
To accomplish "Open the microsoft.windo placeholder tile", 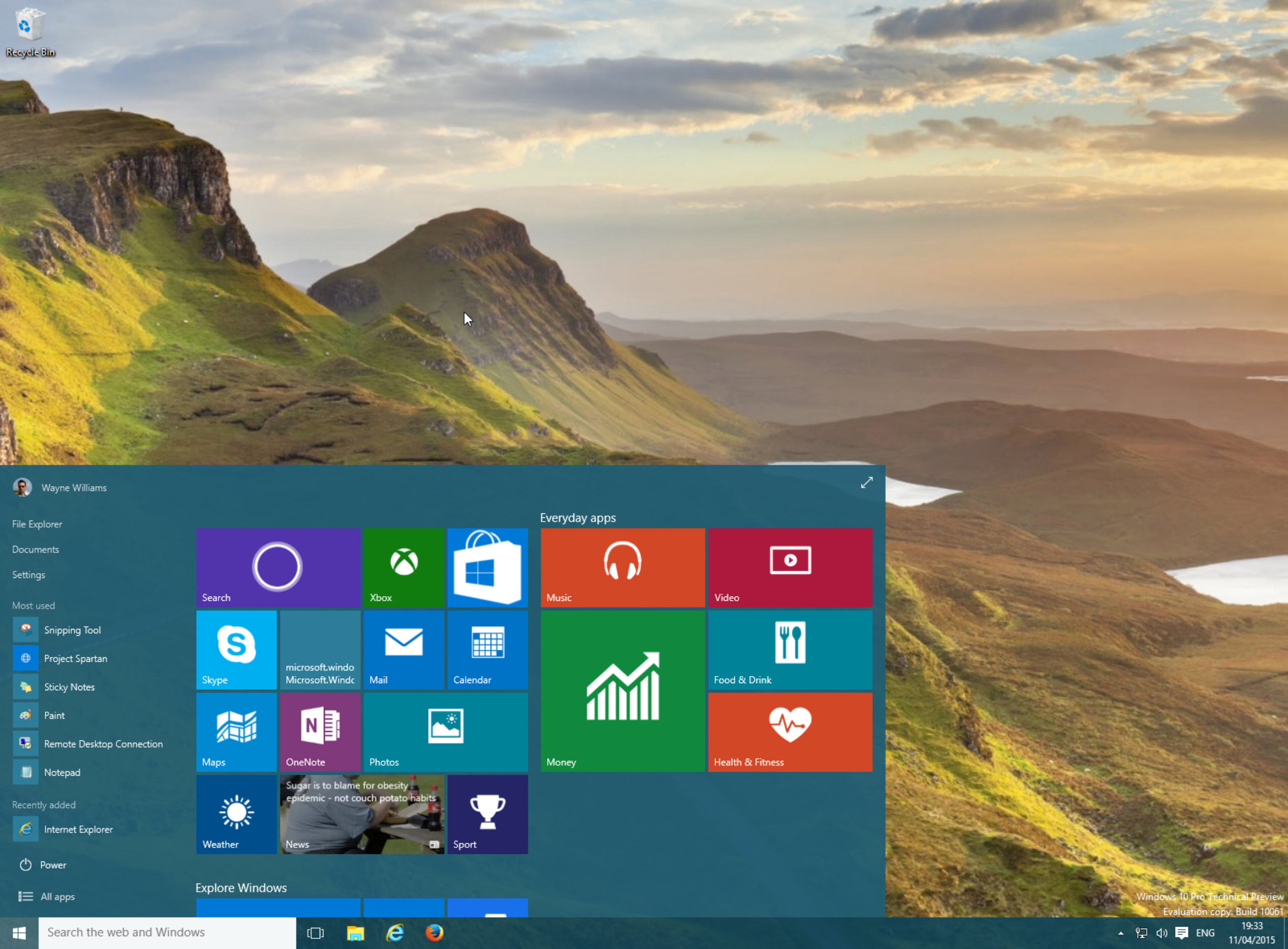I will click(320, 650).
